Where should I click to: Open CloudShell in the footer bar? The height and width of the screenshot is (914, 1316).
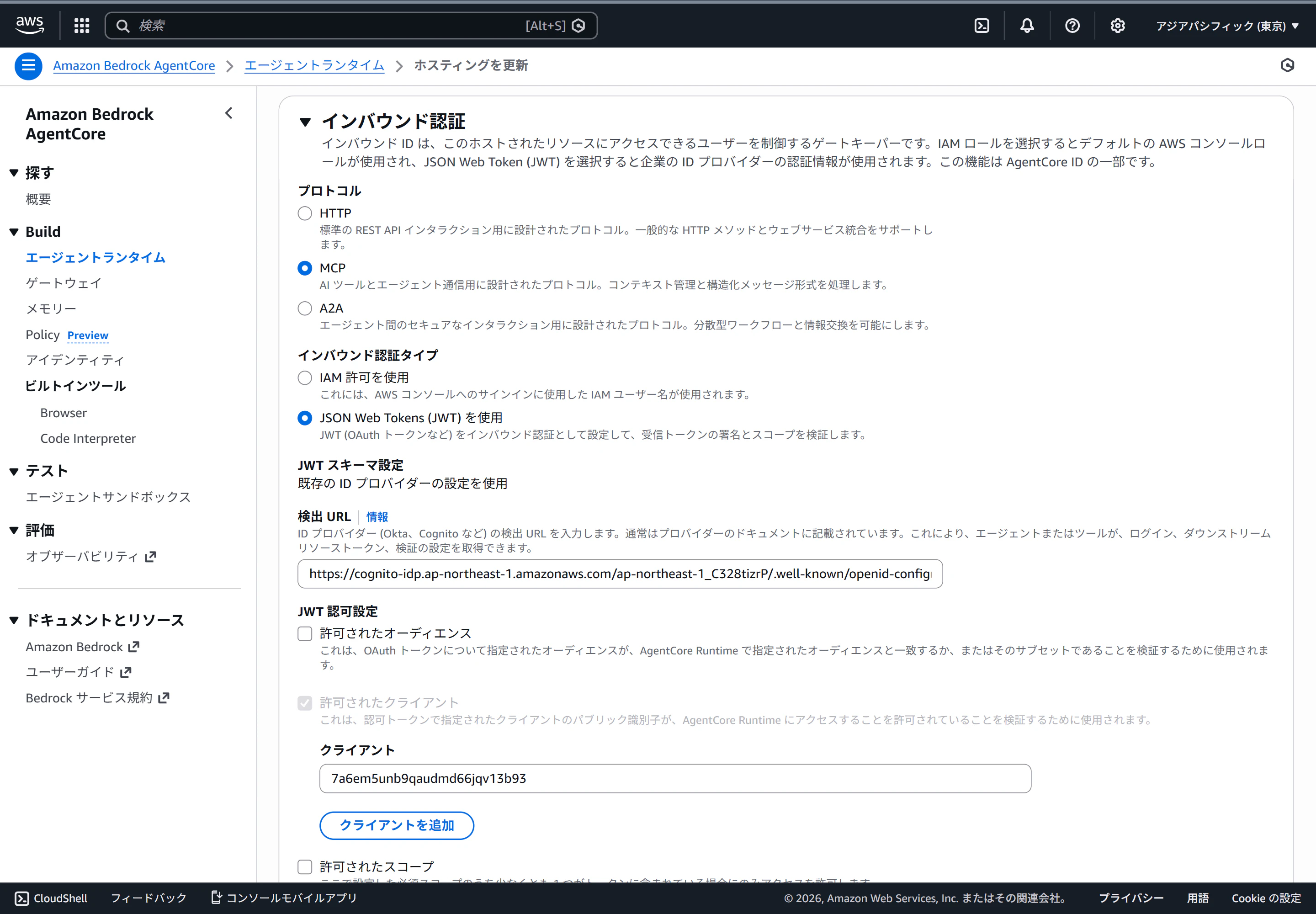tap(51, 898)
